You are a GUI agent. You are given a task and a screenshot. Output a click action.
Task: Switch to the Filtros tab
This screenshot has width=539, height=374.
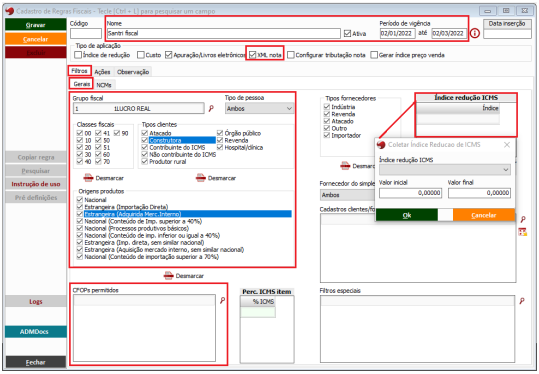79,71
